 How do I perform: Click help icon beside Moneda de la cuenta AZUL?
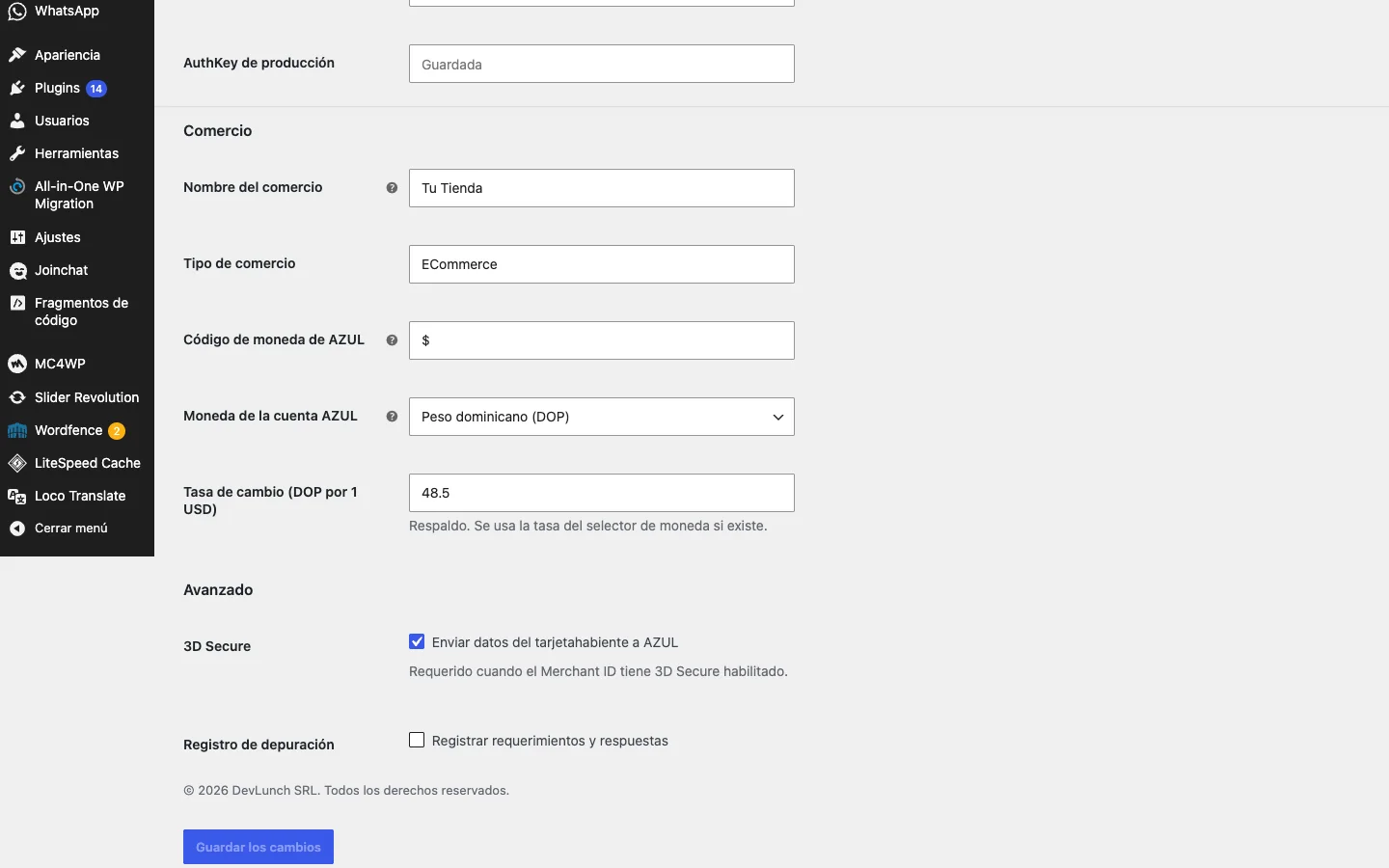(x=392, y=417)
